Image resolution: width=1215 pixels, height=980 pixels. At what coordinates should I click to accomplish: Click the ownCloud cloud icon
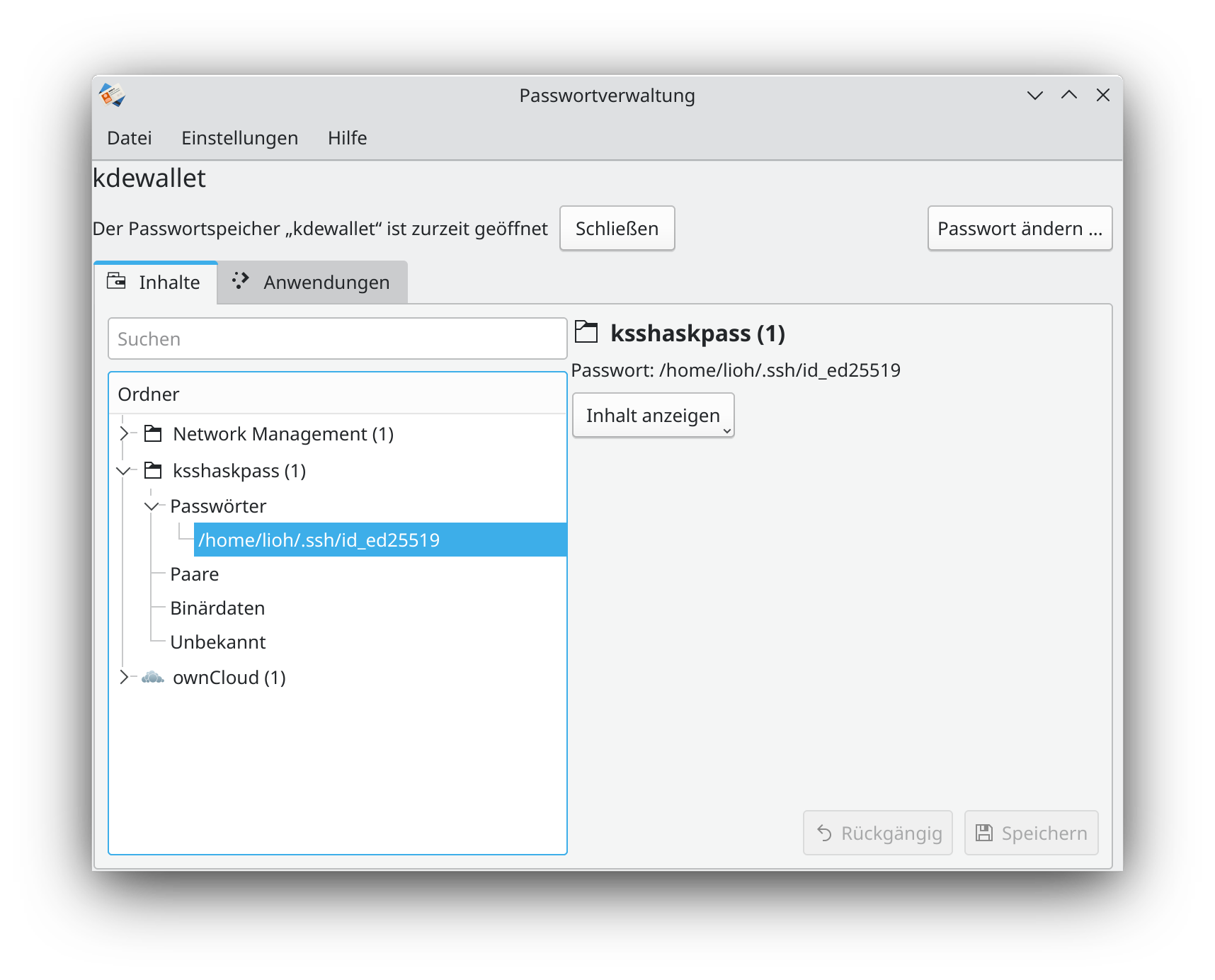(x=153, y=678)
